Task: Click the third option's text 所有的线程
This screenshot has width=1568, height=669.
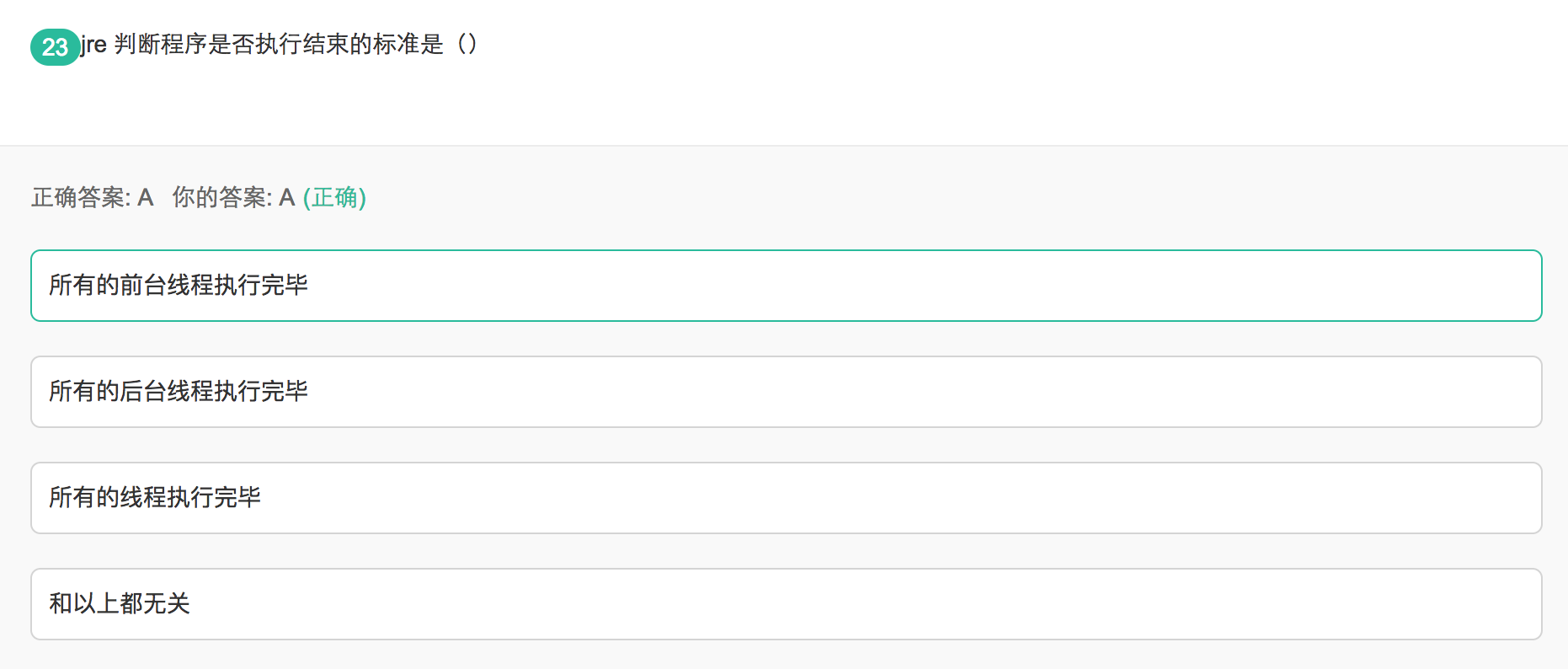Action: (108, 498)
